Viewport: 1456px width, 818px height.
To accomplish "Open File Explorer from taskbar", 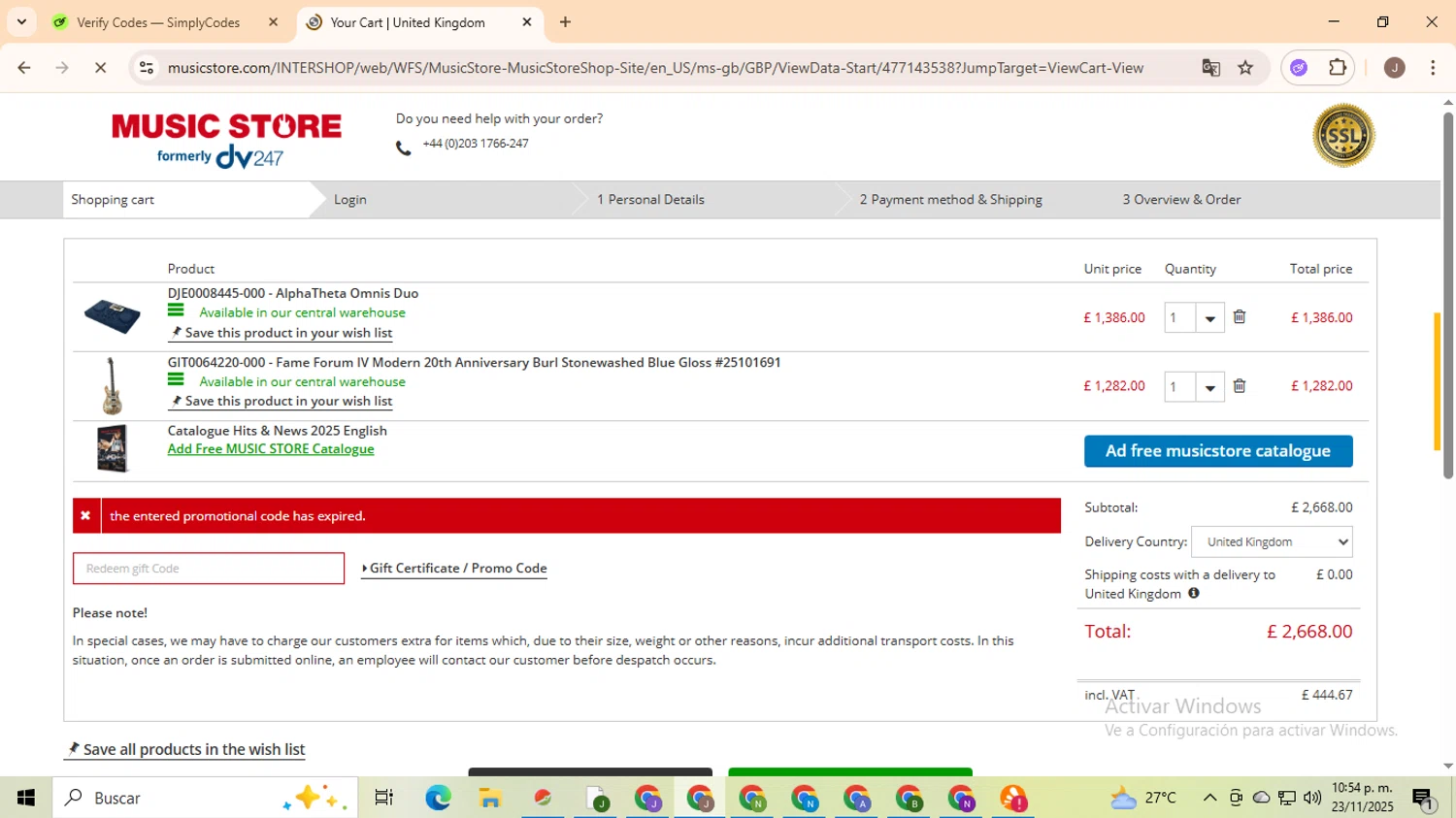I will 490,798.
